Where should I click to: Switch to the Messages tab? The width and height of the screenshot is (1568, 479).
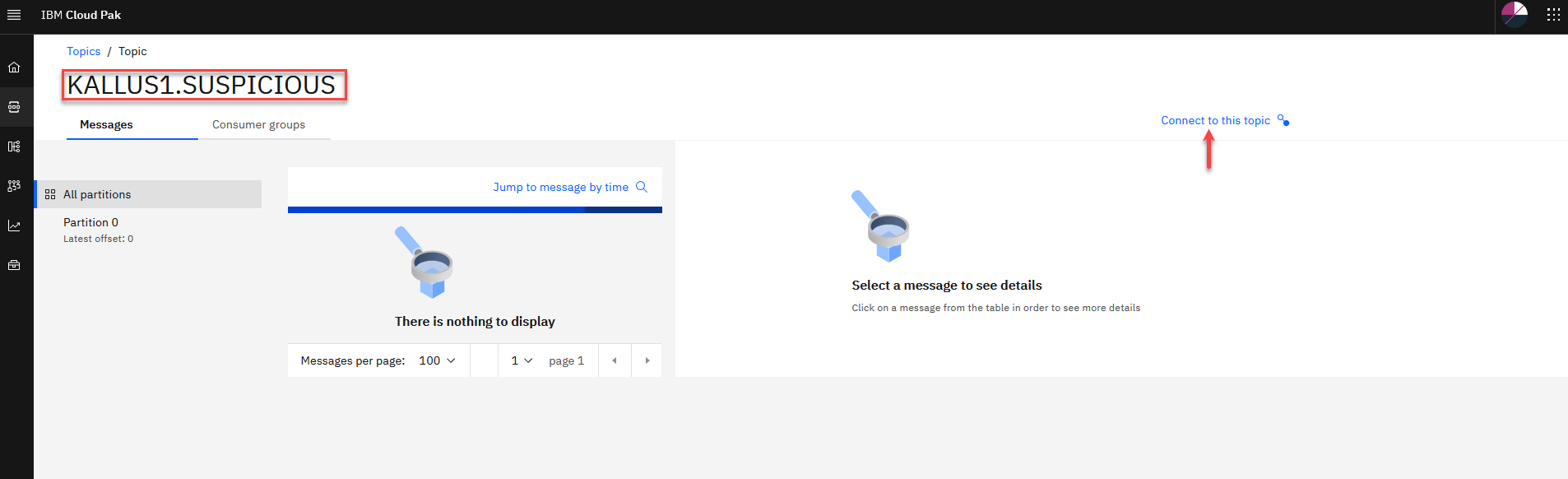click(x=106, y=124)
